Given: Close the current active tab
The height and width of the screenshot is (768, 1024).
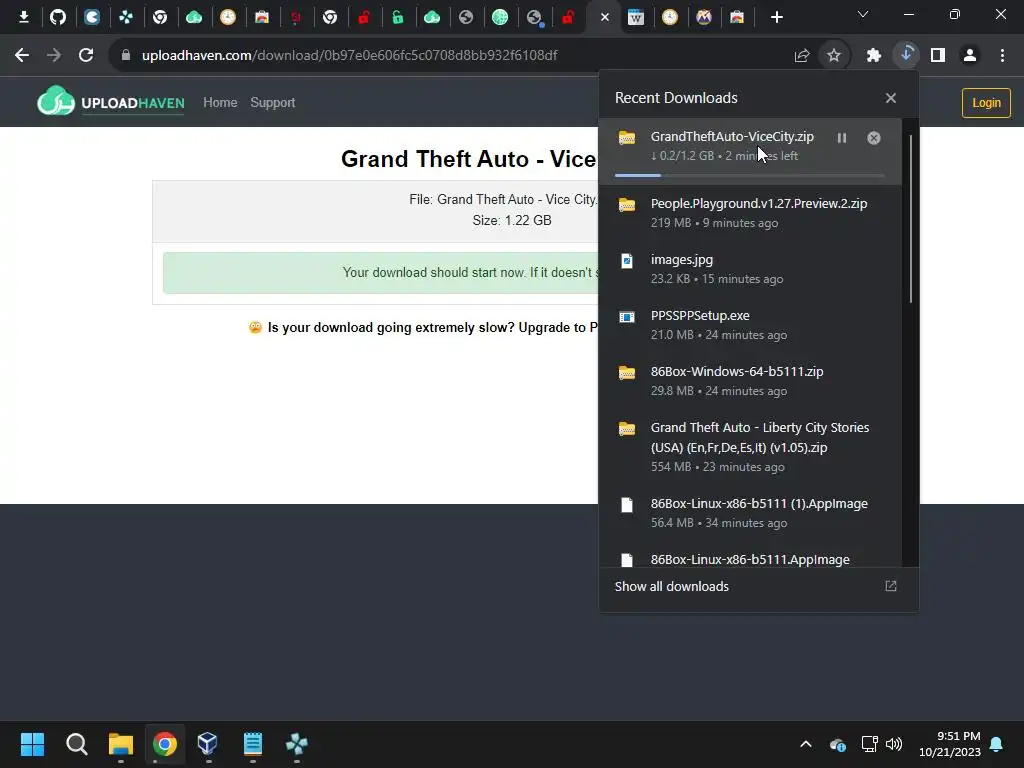Looking at the screenshot, I should coord(605,17).
